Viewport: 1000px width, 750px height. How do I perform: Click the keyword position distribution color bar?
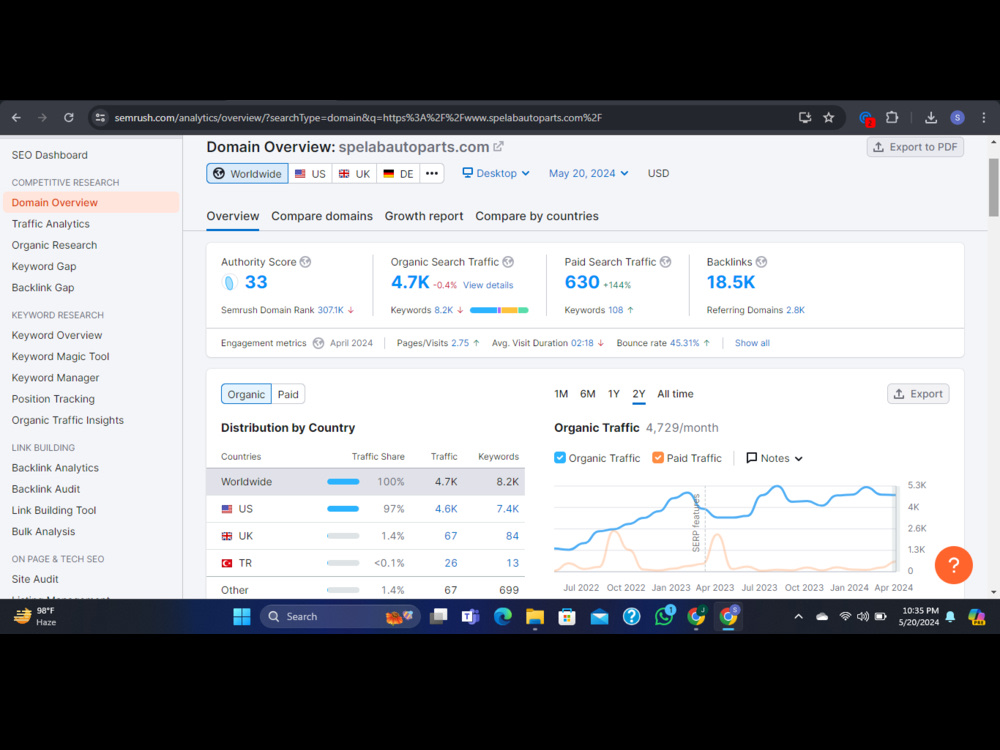tap(499, 310)
